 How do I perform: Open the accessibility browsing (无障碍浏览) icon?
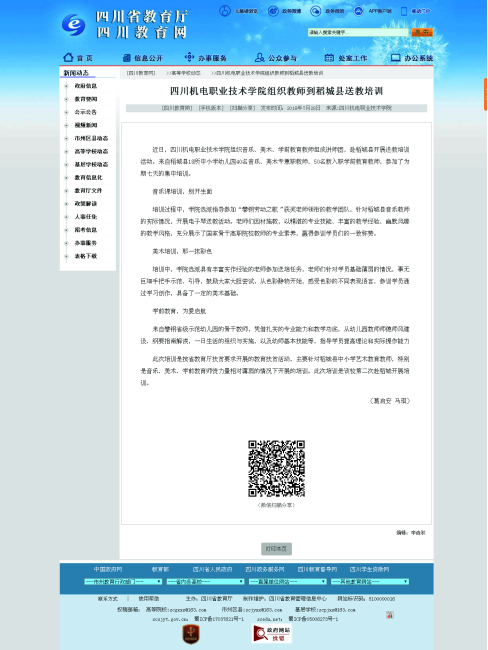coord(225,11)
